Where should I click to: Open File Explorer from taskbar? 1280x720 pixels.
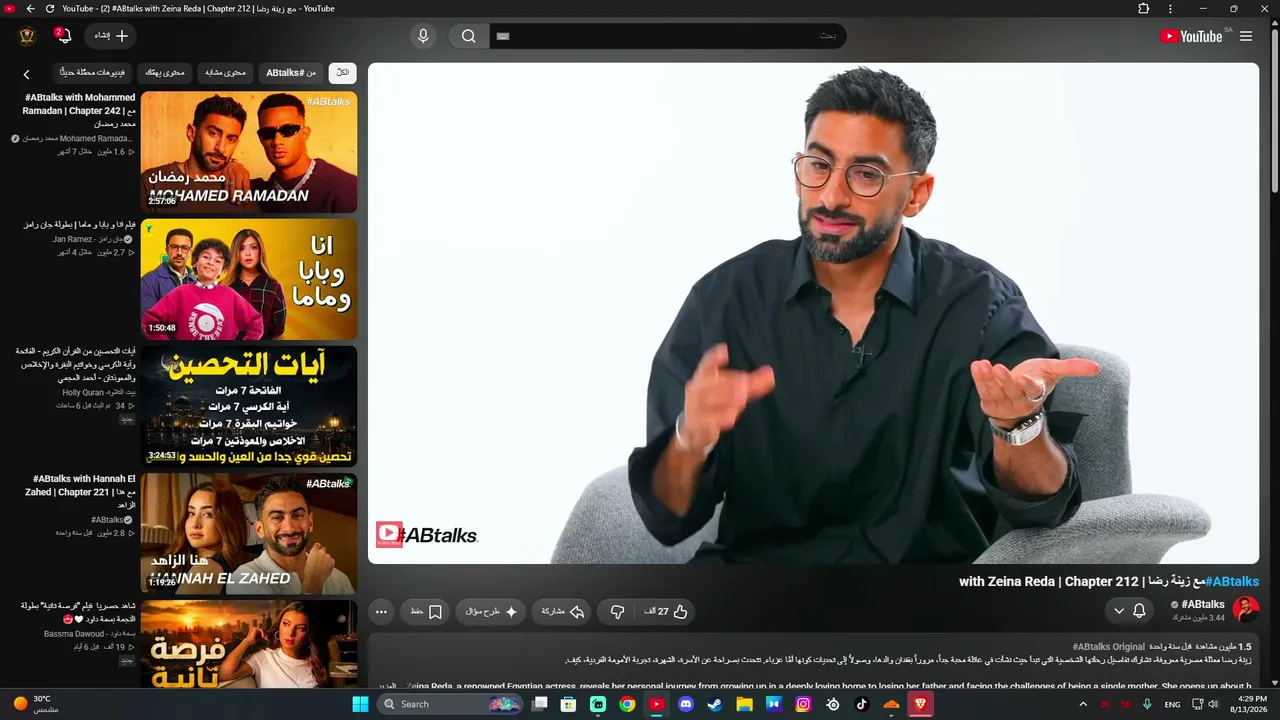[x=744, y=704]
